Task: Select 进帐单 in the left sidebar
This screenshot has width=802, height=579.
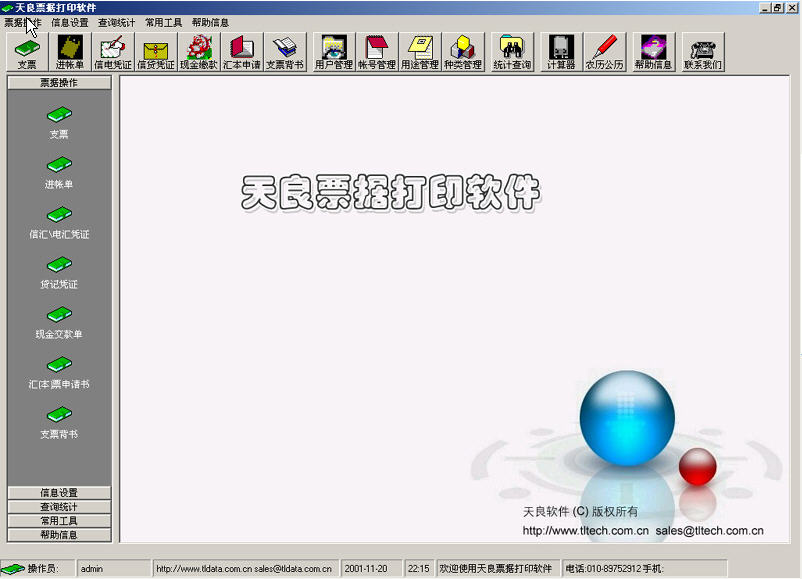Action: (59, 173)
